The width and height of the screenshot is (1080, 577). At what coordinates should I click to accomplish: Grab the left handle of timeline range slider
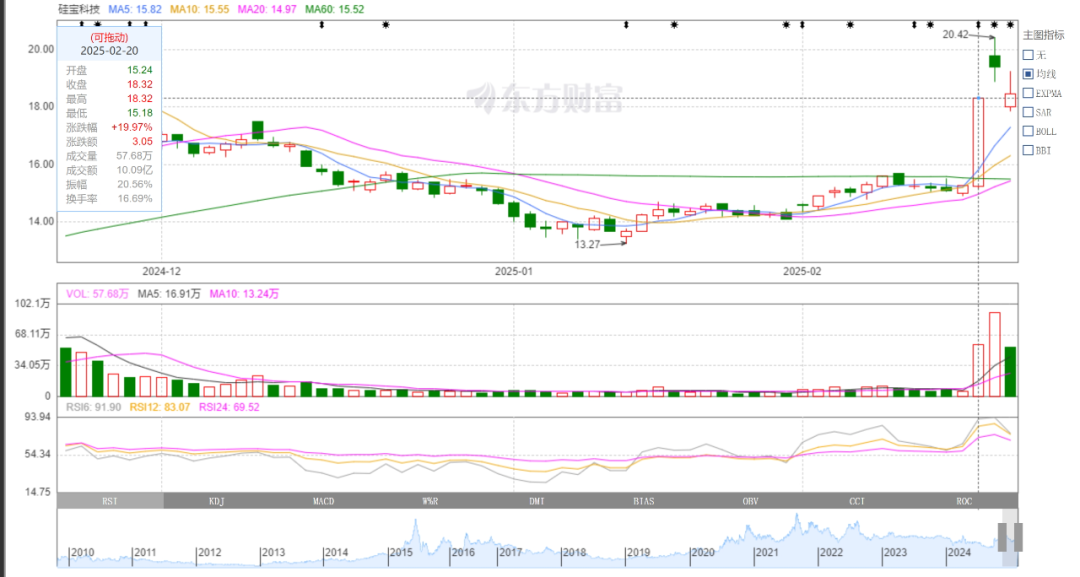[1003, 537]
